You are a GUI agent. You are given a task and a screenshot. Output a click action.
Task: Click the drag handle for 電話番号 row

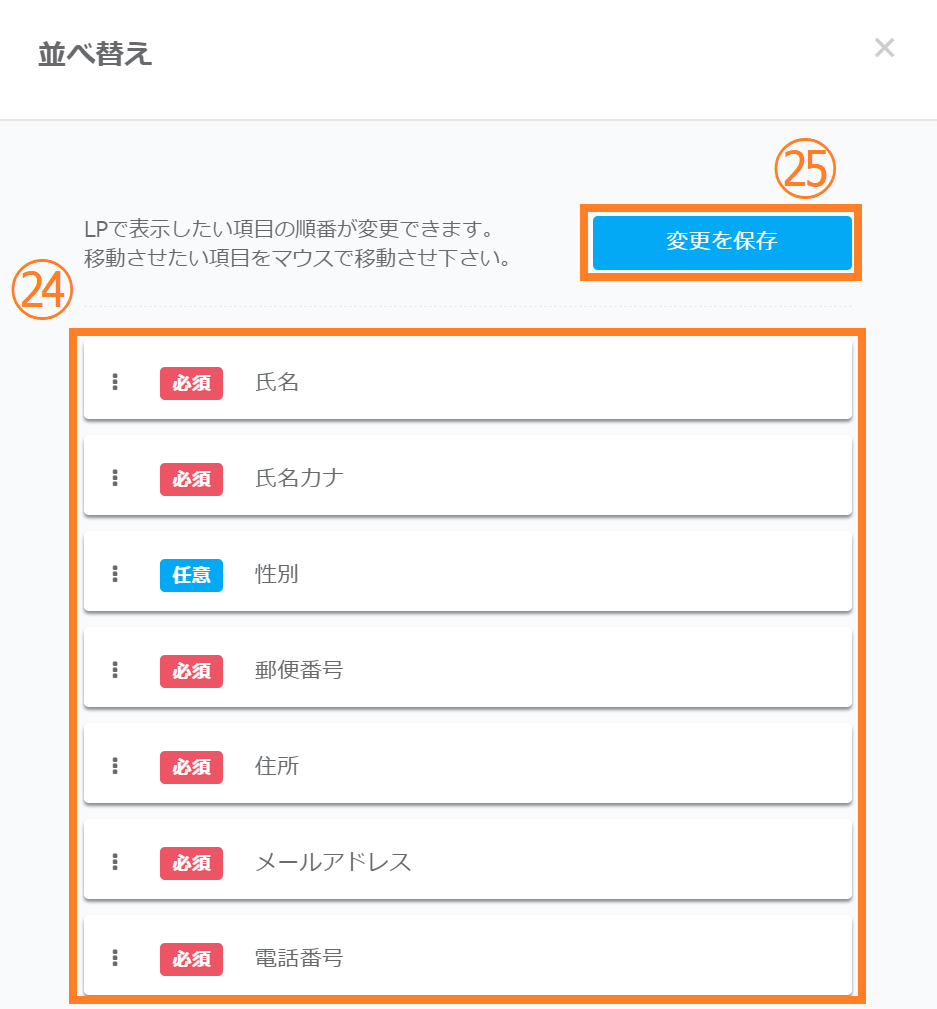(x=115, y=958)
